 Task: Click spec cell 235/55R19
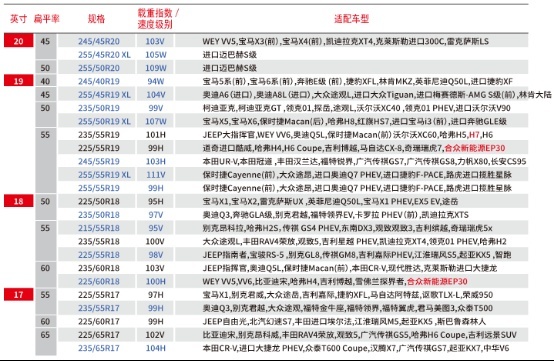coord(99,135)
